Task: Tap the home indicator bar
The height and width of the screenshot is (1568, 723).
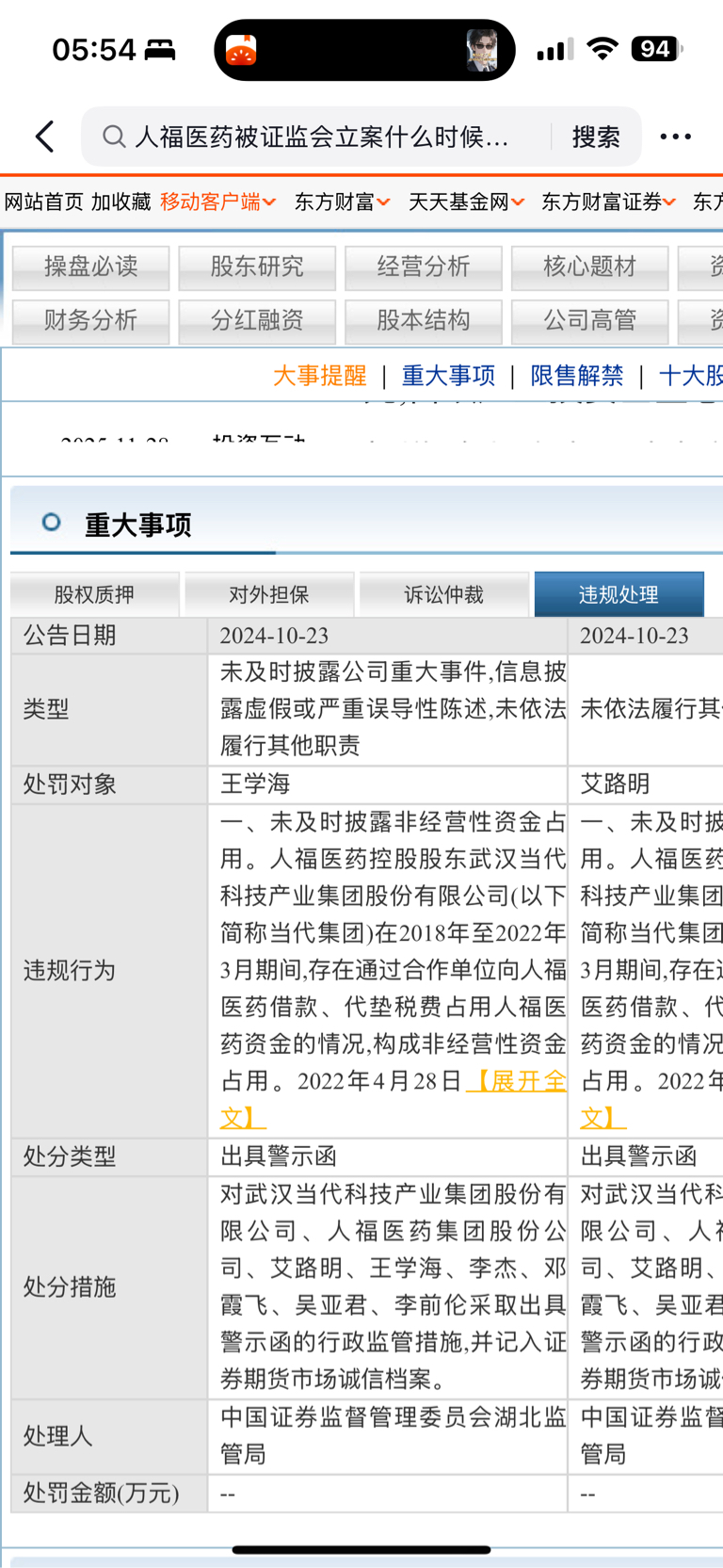Action: point(361,1549)
